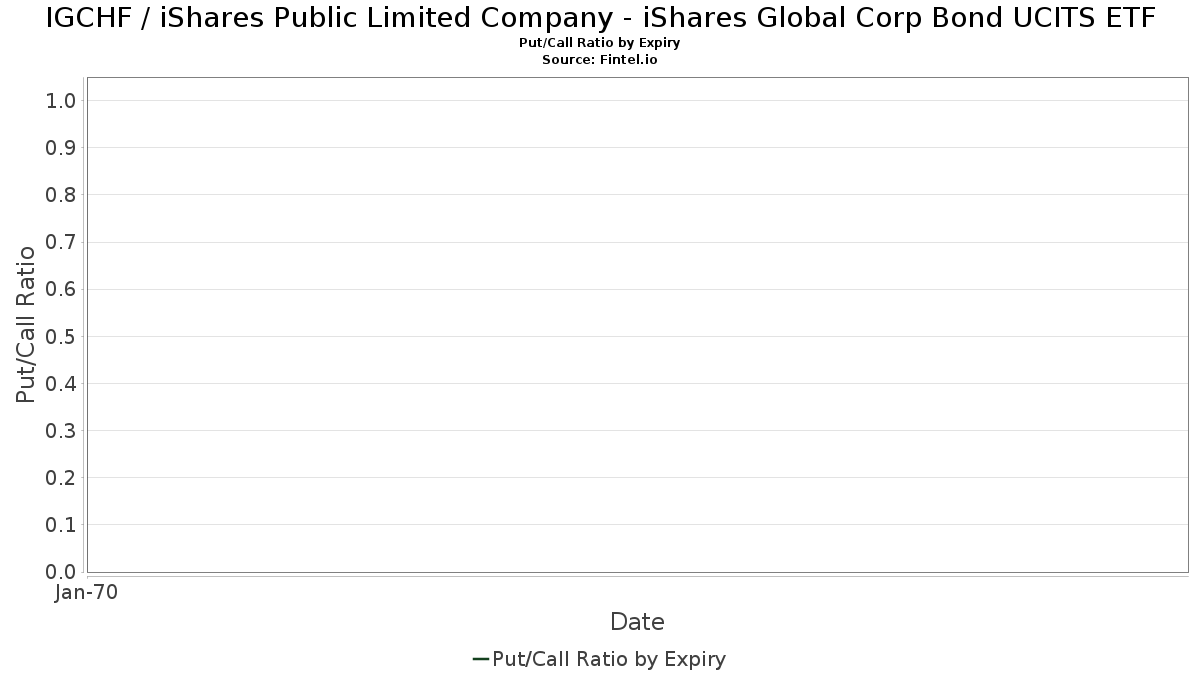Click the 0.0 y-axis tick label

[x=61, y=572]
